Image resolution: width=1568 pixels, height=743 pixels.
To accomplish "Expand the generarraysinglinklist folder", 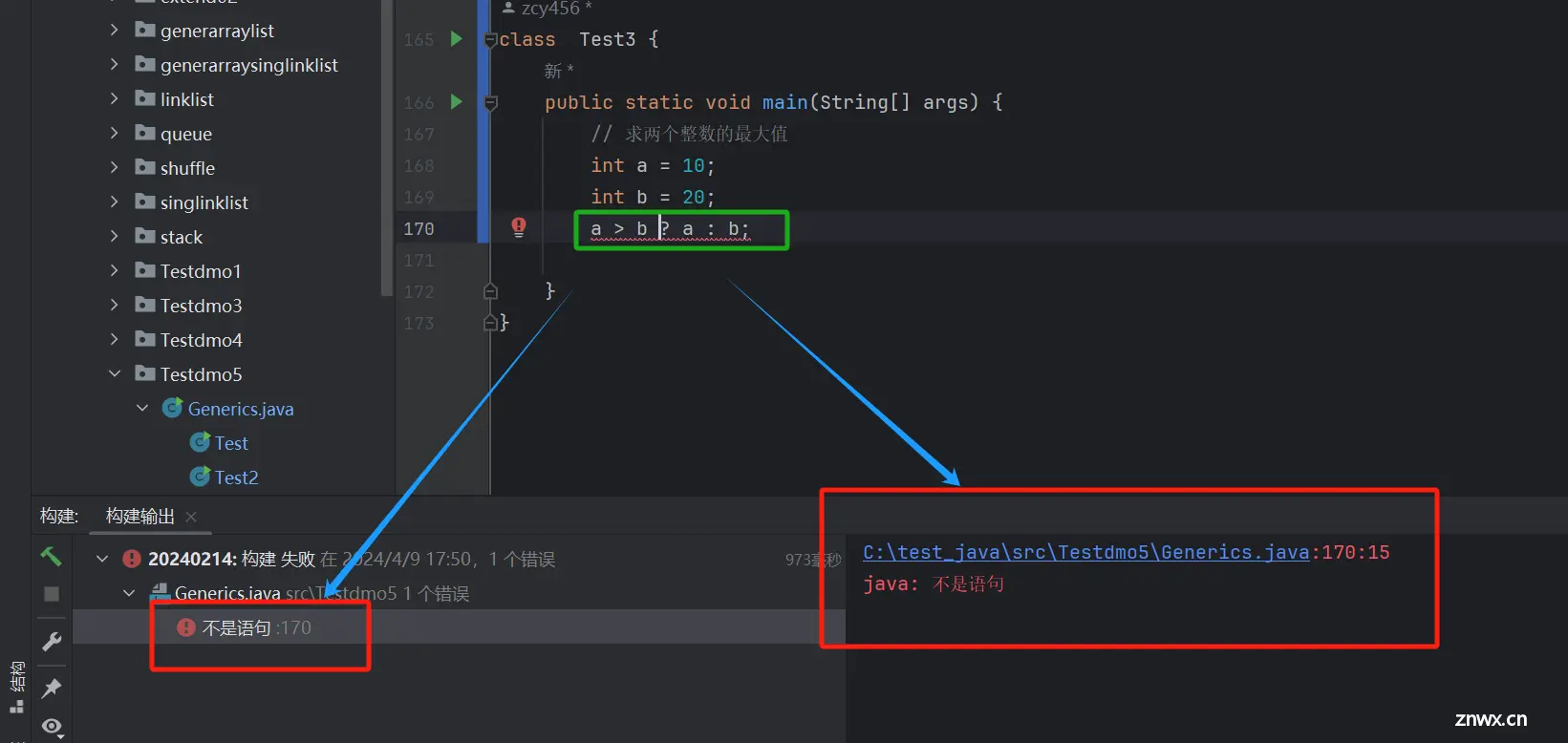I will tap(114, 65).
